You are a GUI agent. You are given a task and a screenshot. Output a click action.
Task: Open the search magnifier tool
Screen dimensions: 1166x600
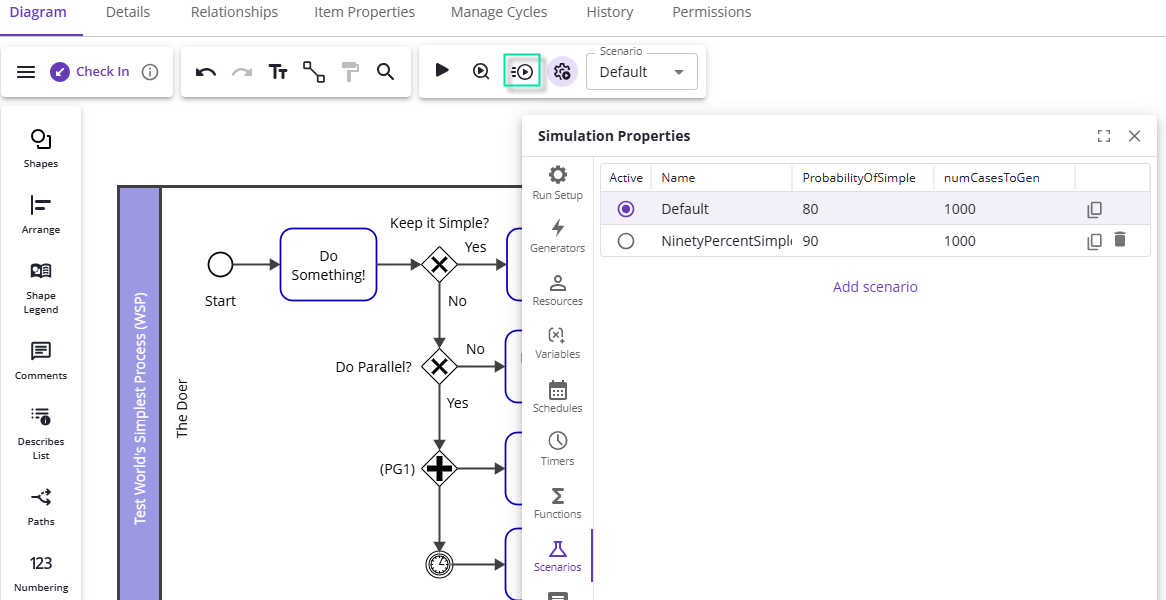coord(385,72)
